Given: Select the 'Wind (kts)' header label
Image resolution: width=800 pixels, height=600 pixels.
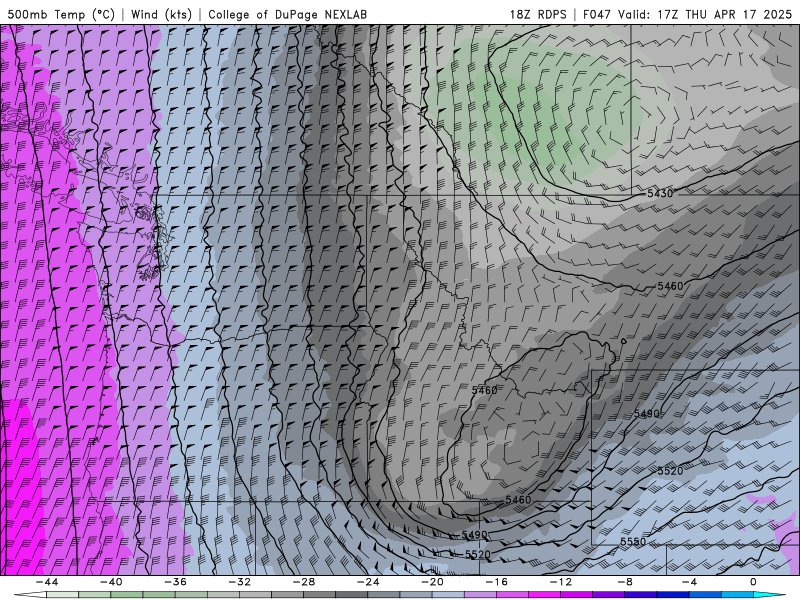Looking at the screenshot, I should tap(161, 14).
